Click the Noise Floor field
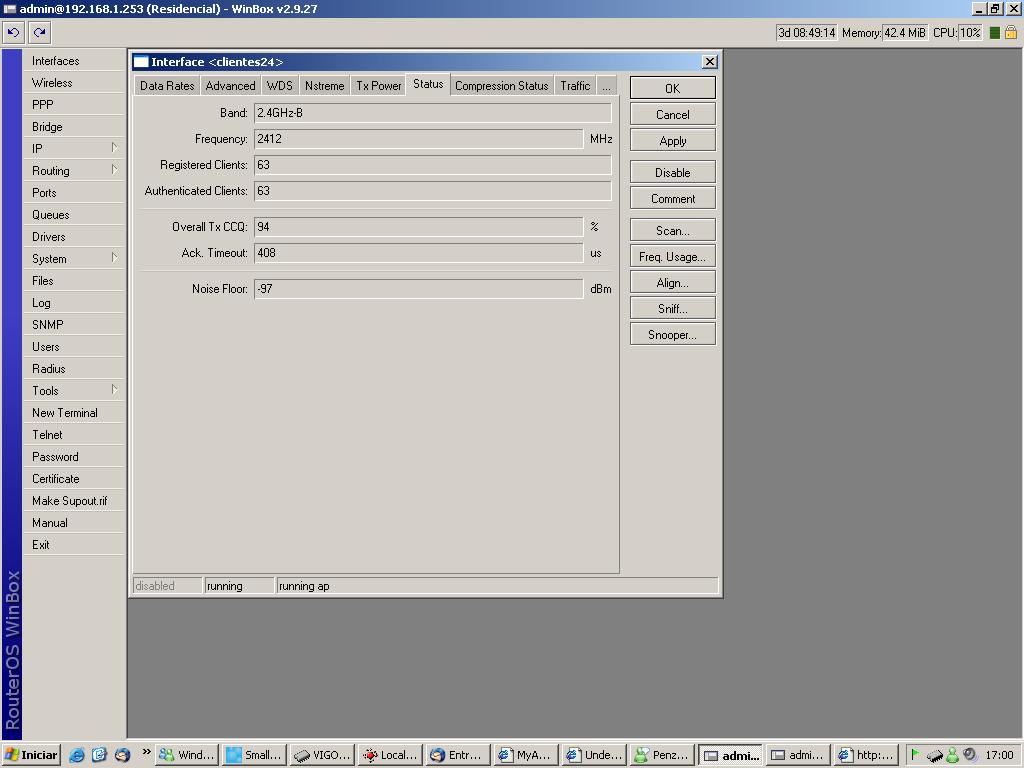Viewport: 1024px width, 768px height. click(x=418, y=289)
